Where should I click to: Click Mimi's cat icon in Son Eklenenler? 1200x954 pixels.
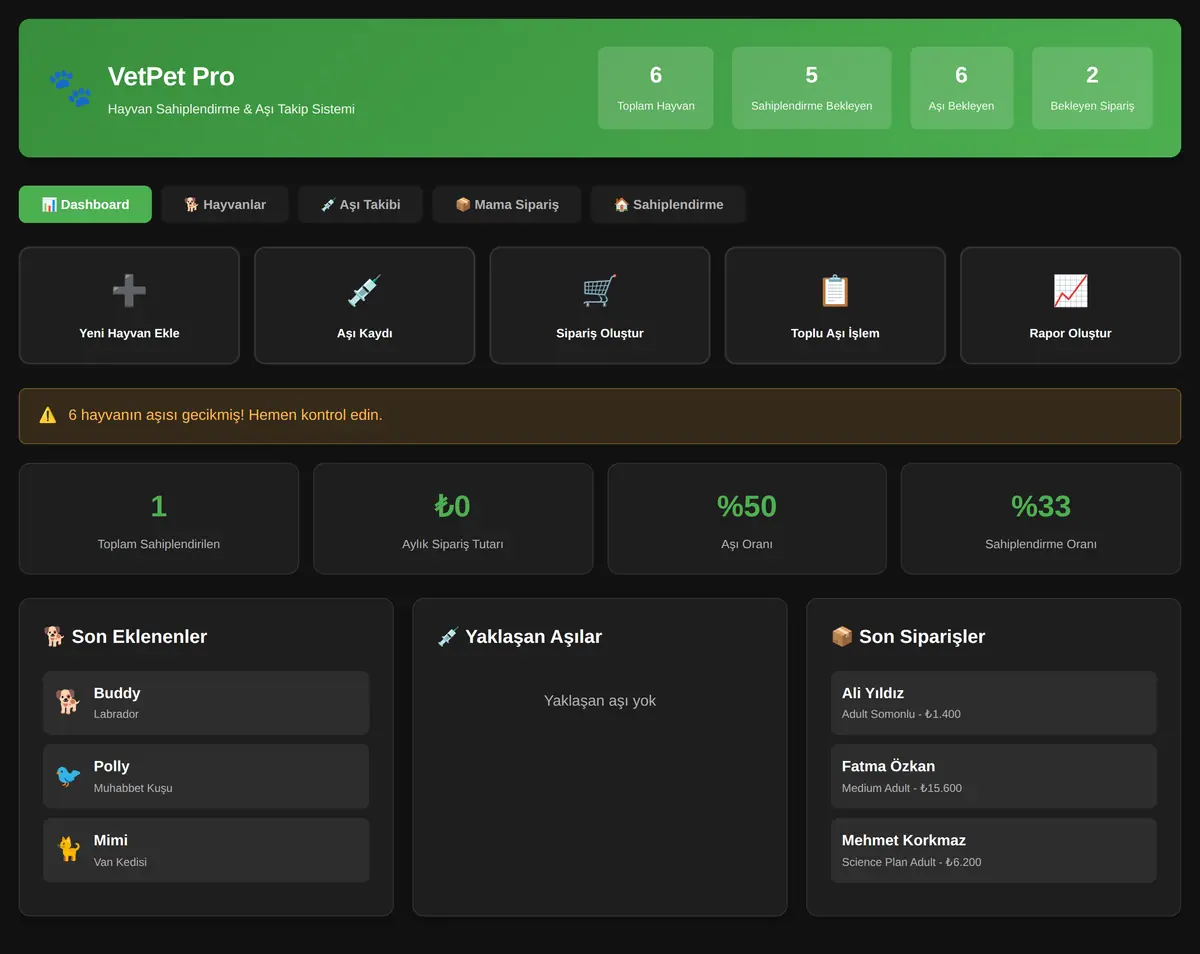[x=68, y=850]
